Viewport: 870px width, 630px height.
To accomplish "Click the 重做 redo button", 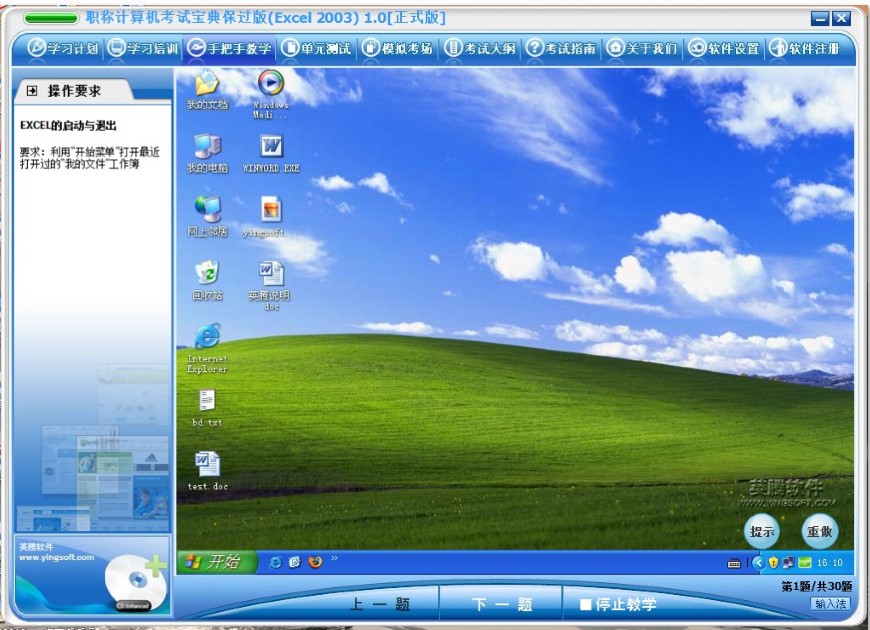I will [x=820, y=531].
